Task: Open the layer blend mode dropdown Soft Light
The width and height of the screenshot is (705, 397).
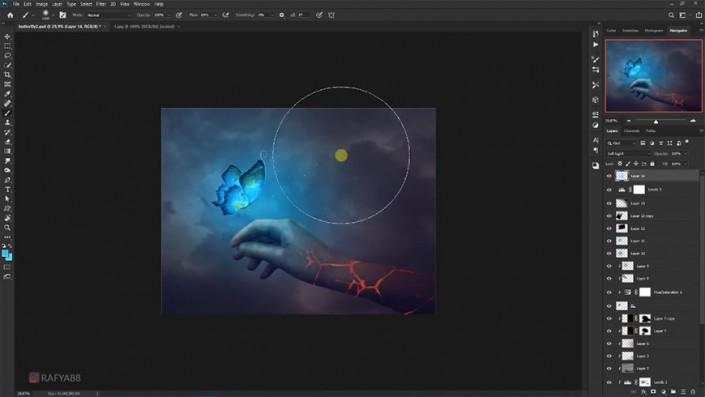Action: [629, 154]
